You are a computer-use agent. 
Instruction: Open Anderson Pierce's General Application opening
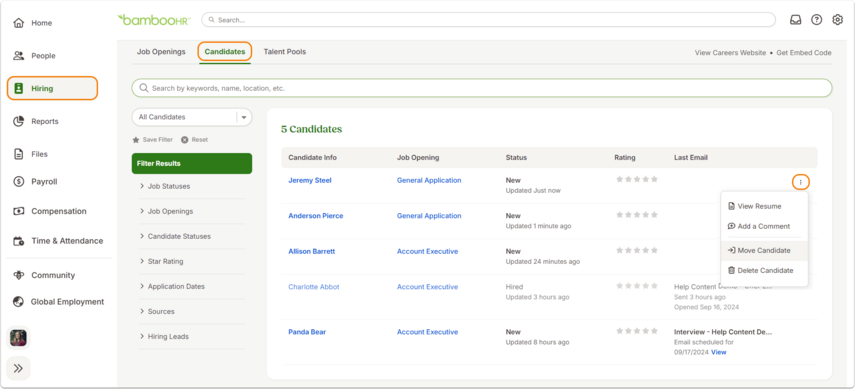click(x=429, y=216)
